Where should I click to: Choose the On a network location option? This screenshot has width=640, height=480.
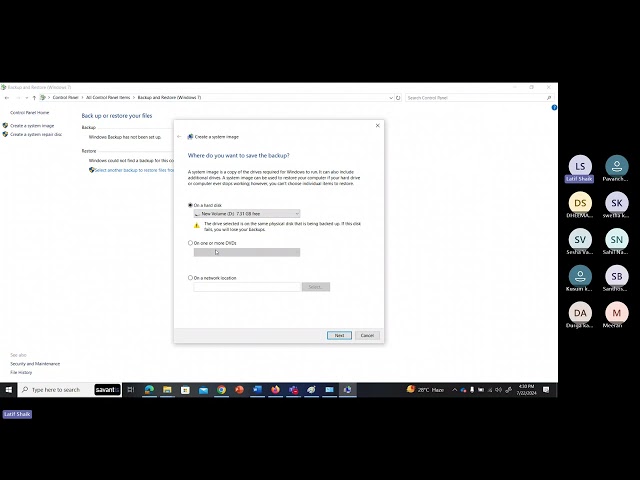click(x=190, y=278)
